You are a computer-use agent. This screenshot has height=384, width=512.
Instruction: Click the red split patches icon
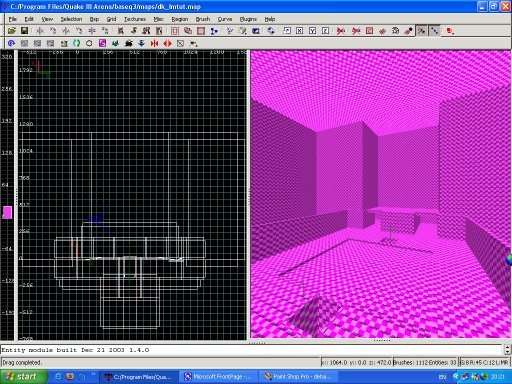(x=167, y=43)
